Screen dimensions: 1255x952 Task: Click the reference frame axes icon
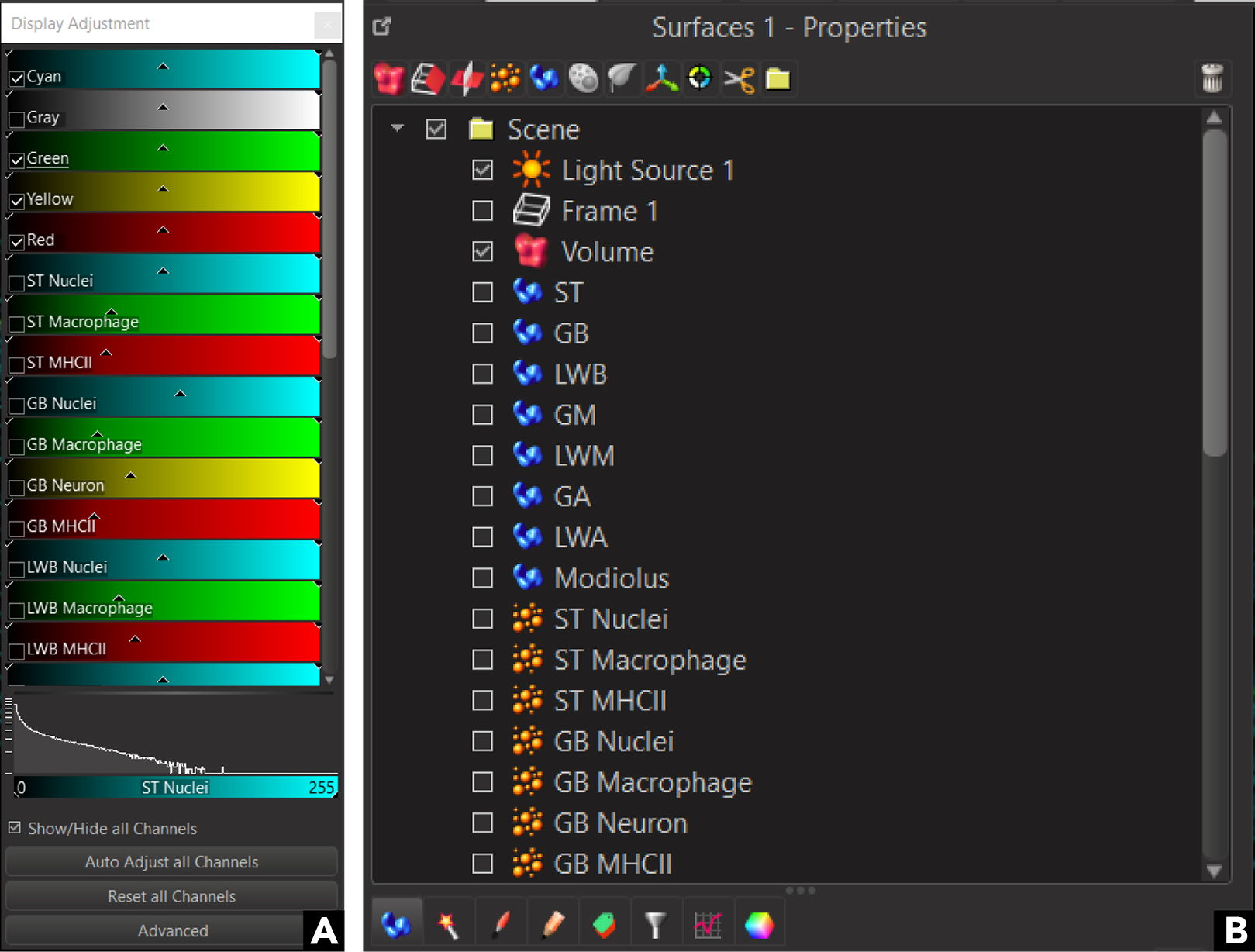click(x=661, y=79)
